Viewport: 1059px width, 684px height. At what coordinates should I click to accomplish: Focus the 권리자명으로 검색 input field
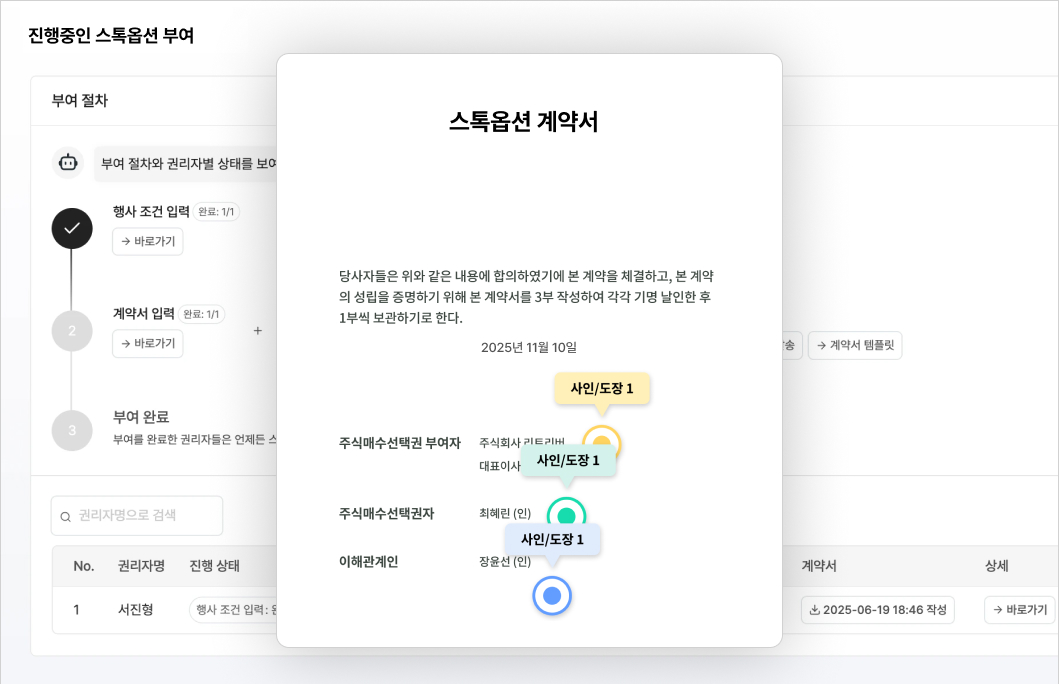[x=145, y=516]
